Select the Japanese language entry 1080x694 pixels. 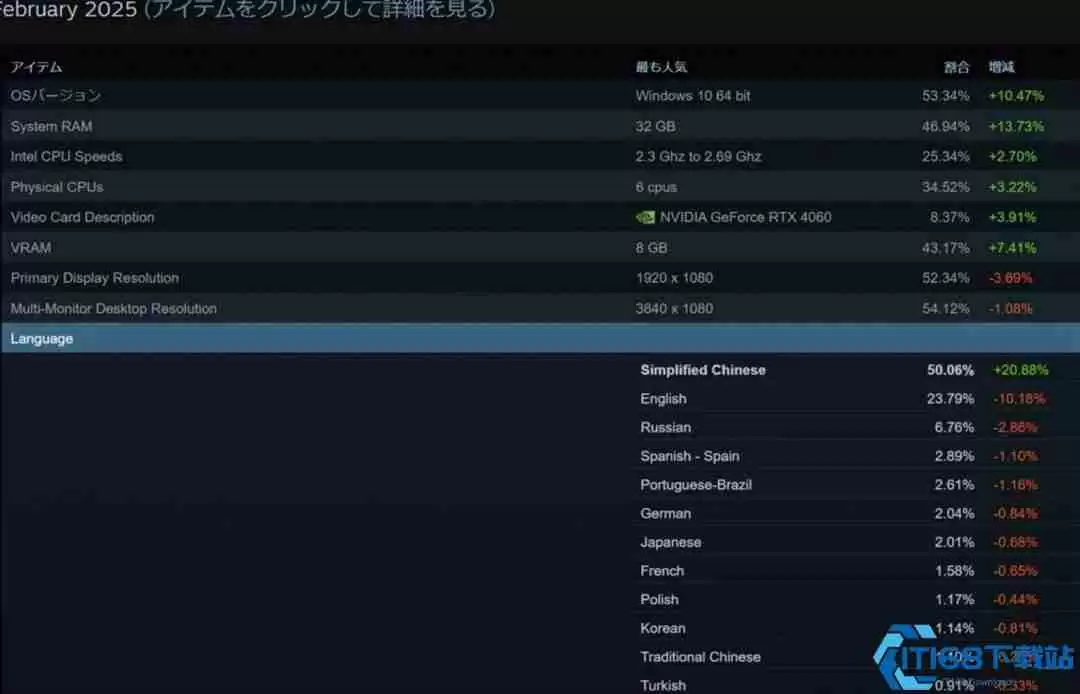670,541
